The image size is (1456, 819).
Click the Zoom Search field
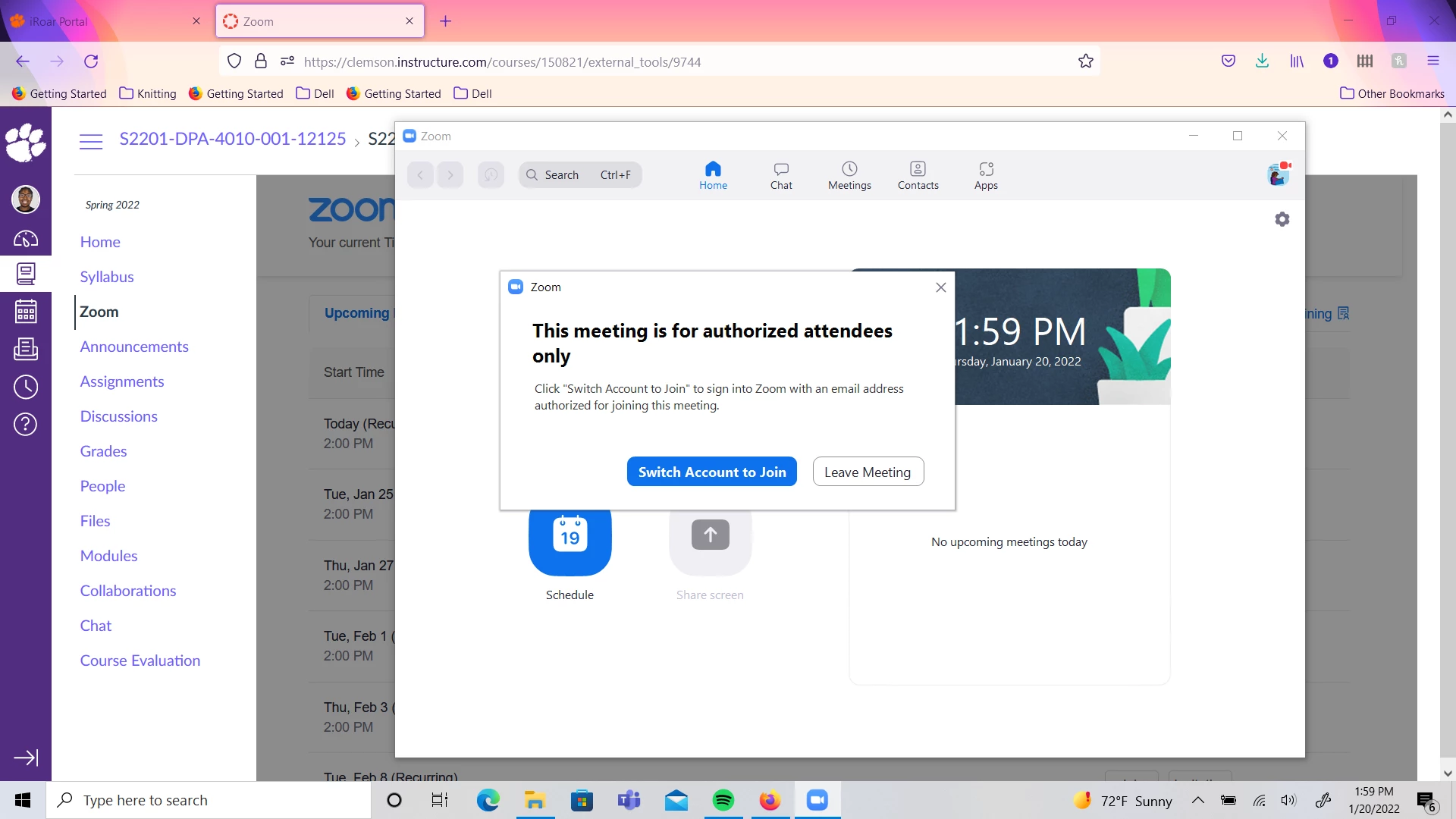580,175
